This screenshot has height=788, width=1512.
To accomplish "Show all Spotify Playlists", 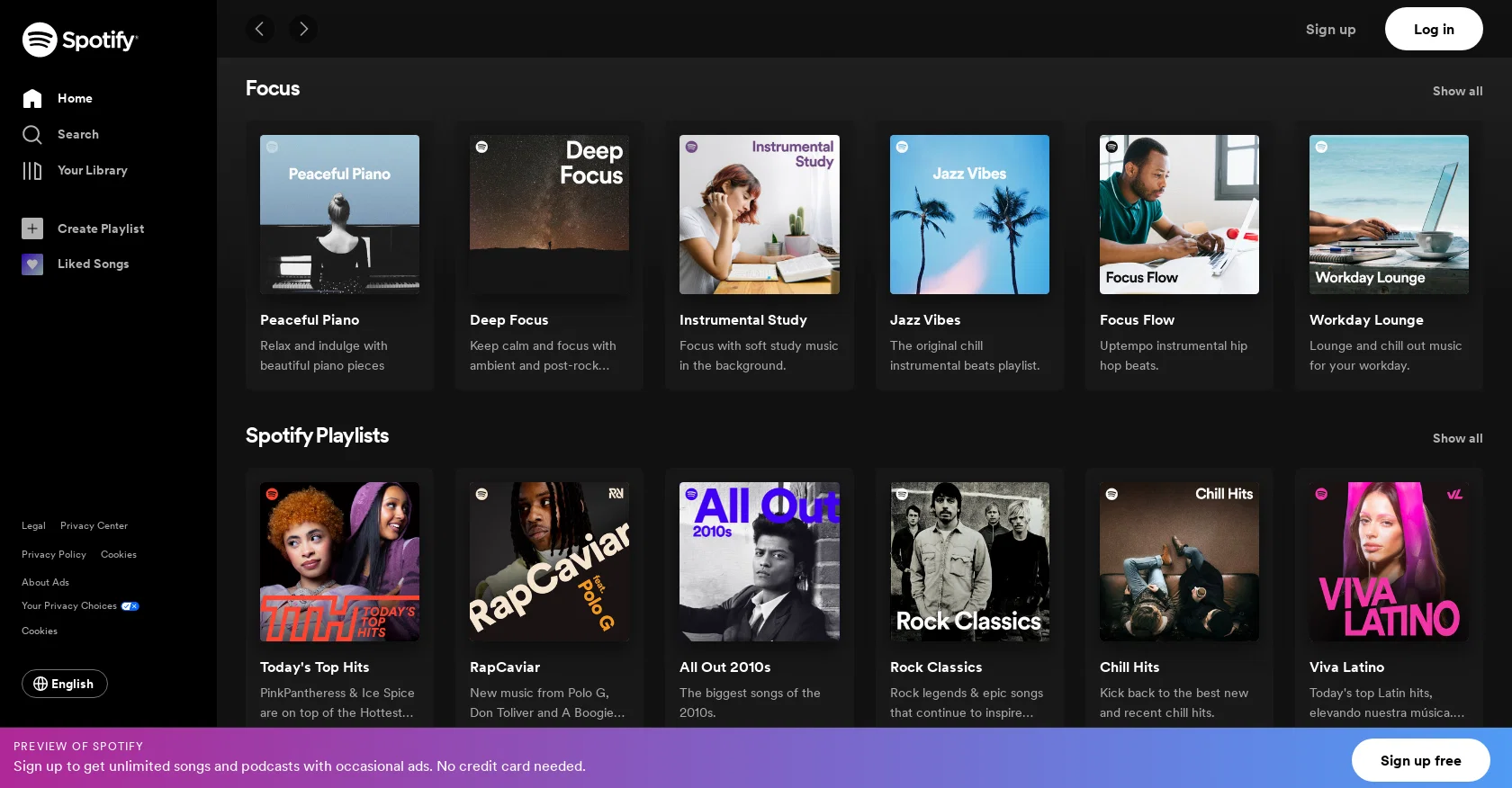I will (1457, 438).
